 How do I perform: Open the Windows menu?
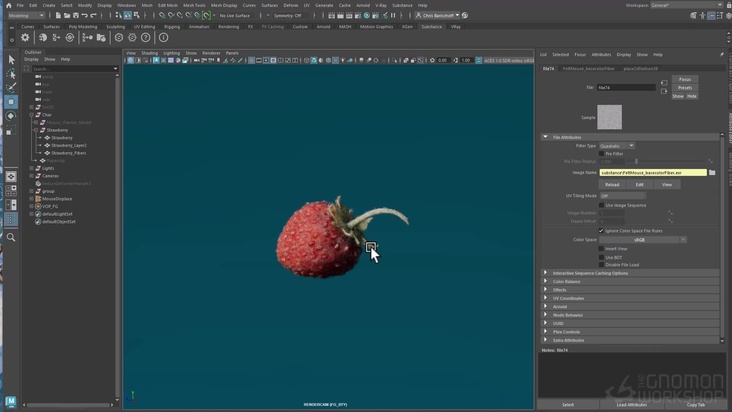[126, 5]
